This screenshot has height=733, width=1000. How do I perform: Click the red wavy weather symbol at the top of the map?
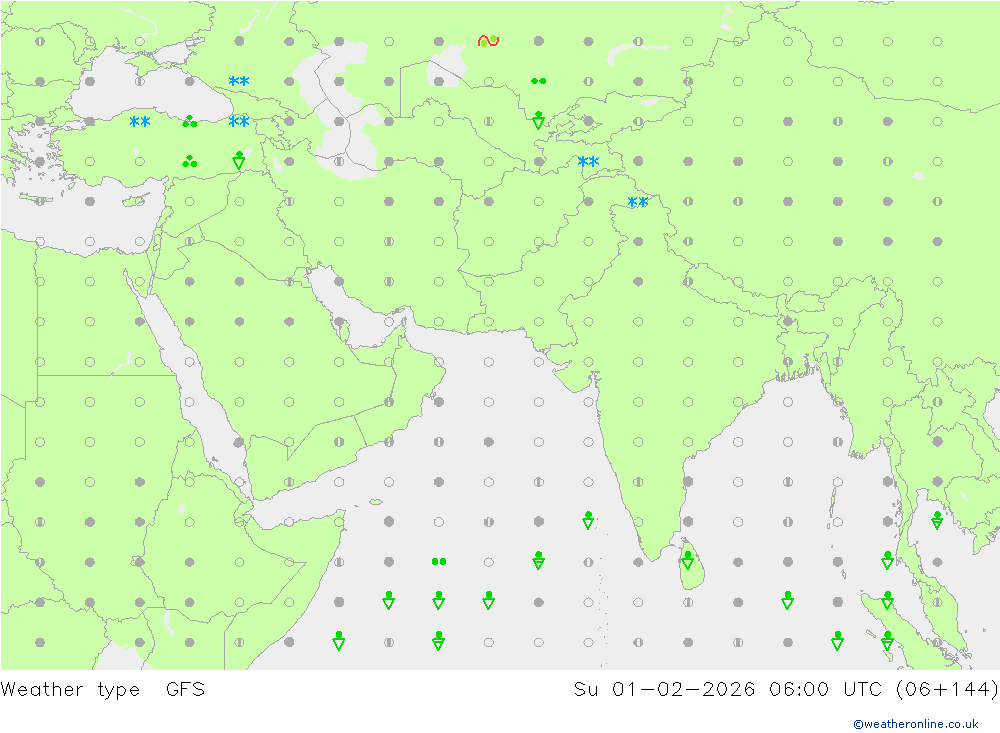(x=489, y=41)
